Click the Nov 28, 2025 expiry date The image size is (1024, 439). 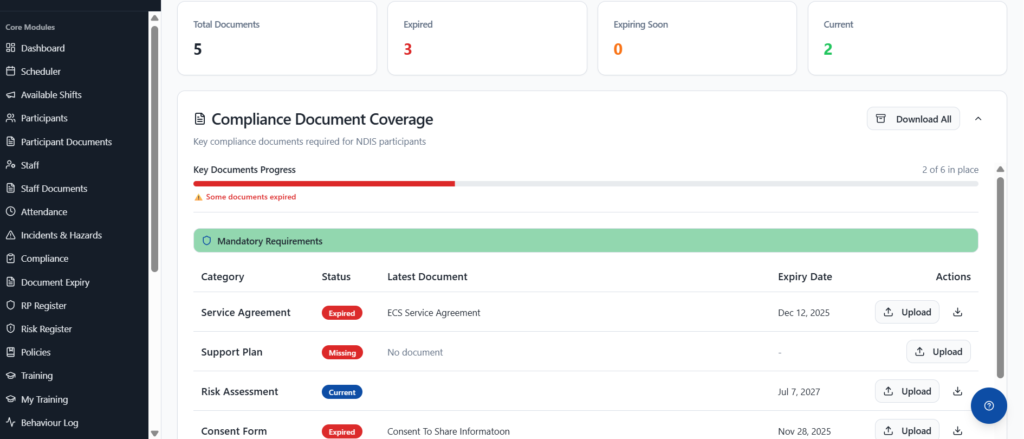click(804, 431)
